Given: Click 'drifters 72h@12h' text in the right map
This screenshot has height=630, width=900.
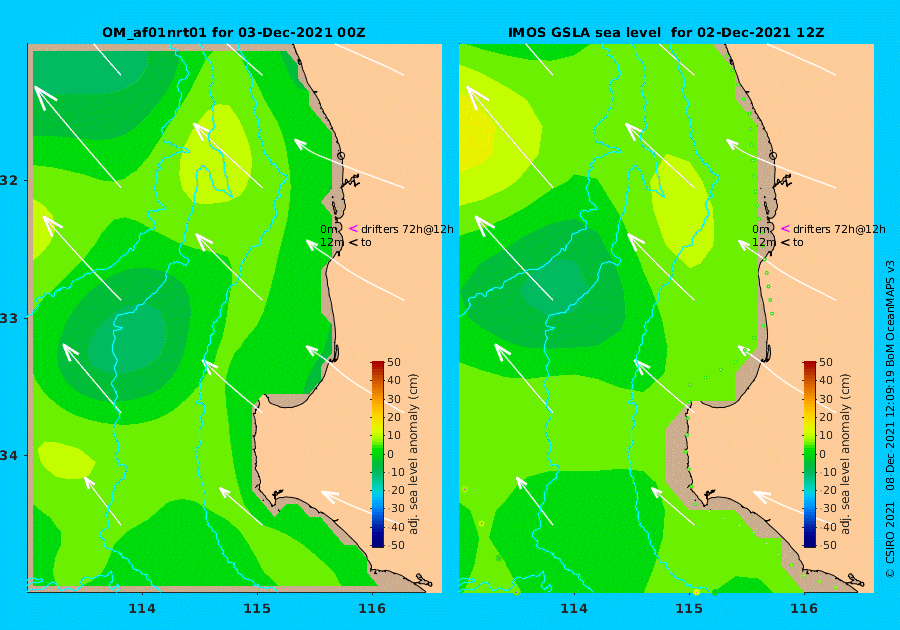Looking at the screenshot, I should coord(839,229).
